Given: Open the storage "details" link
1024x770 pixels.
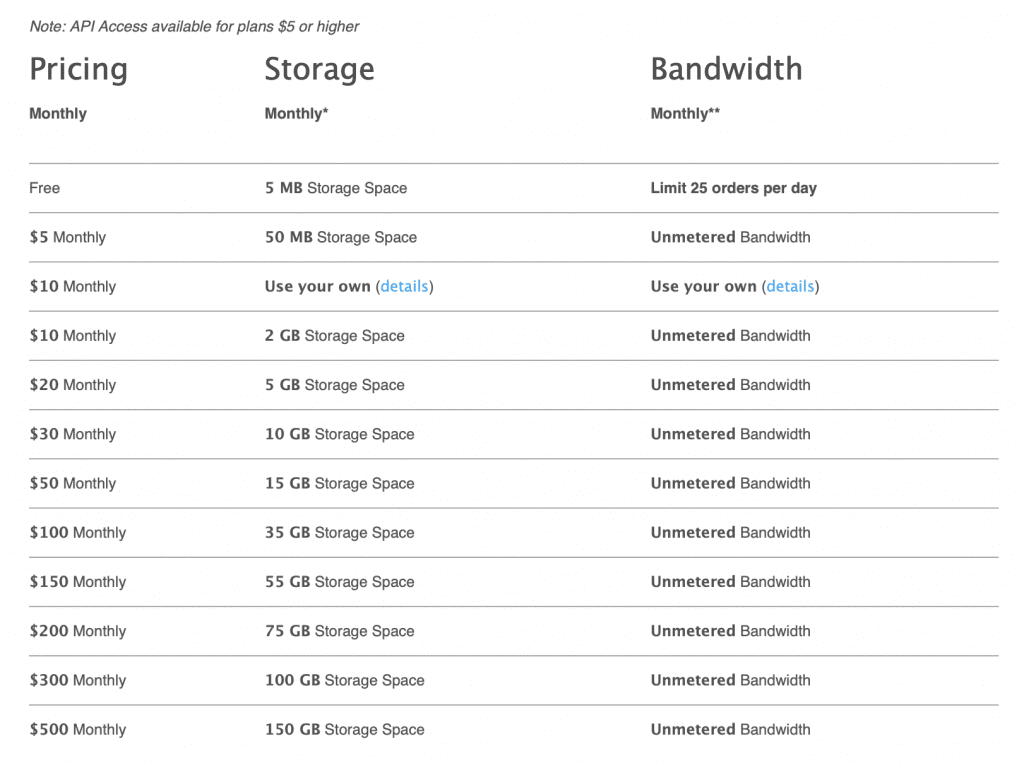Looking at the screenshot, I should pyautogui.click(x=404, y=286).
